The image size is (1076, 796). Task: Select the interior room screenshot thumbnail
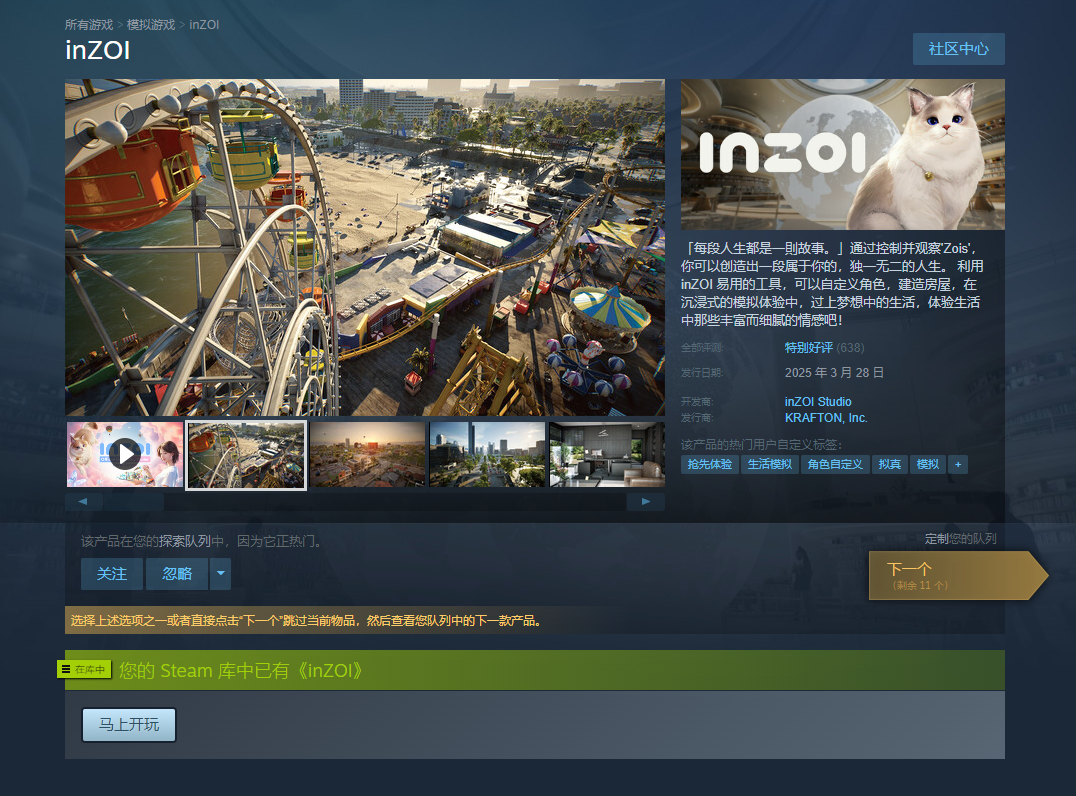[607, 454]
